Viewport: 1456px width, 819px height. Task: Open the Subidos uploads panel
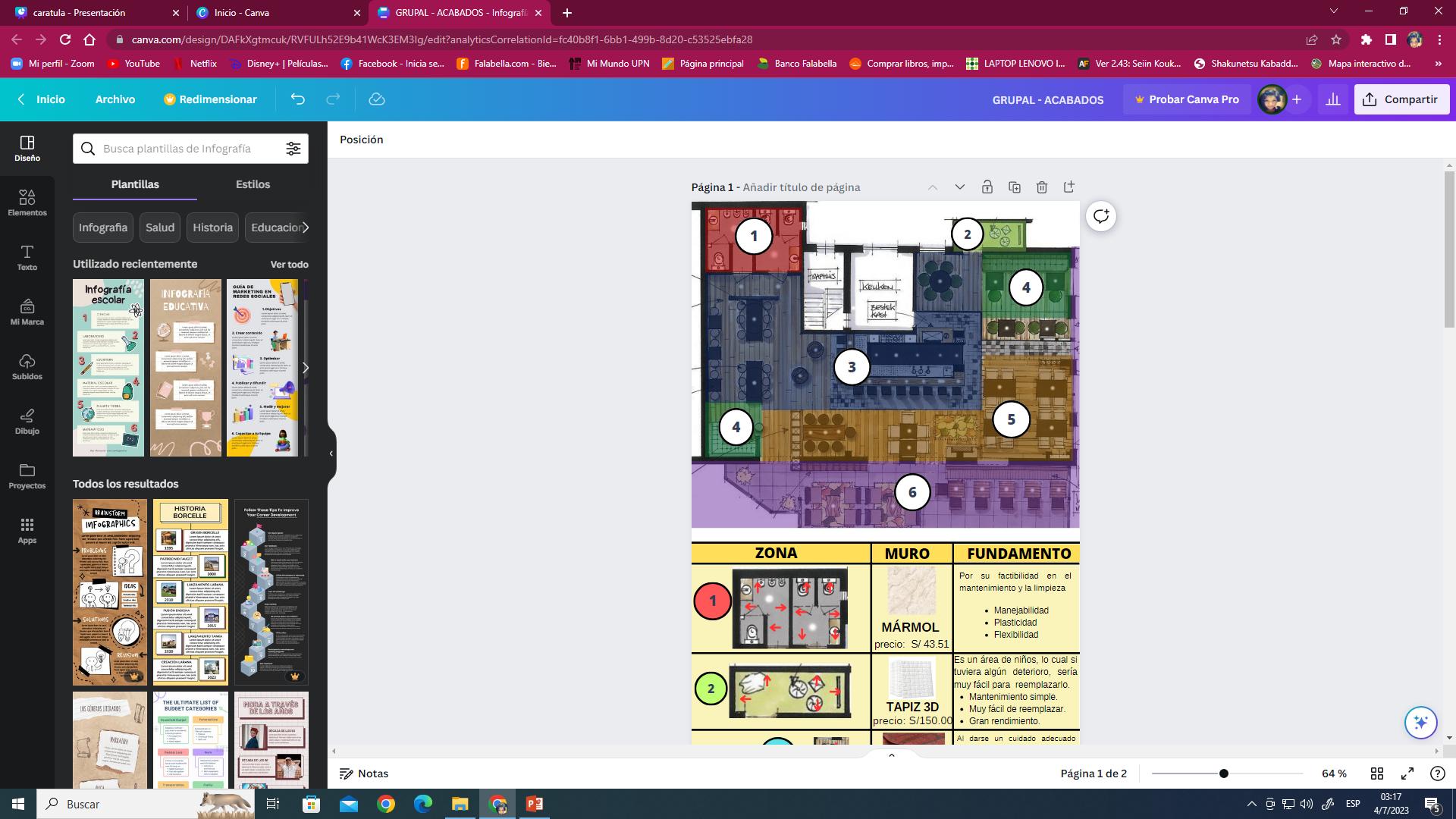(27, 366)
